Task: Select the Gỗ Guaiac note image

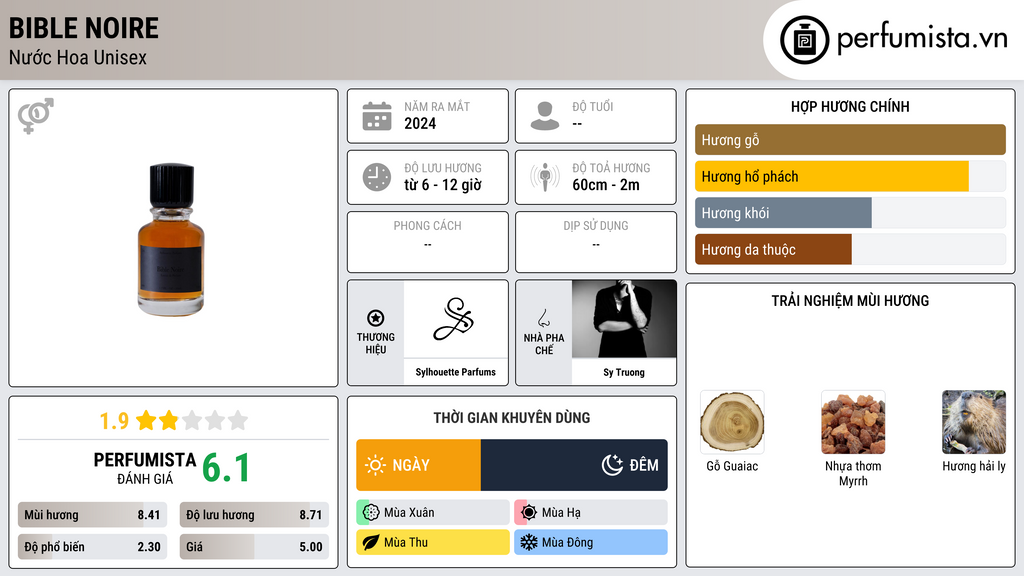Action: 732,423
